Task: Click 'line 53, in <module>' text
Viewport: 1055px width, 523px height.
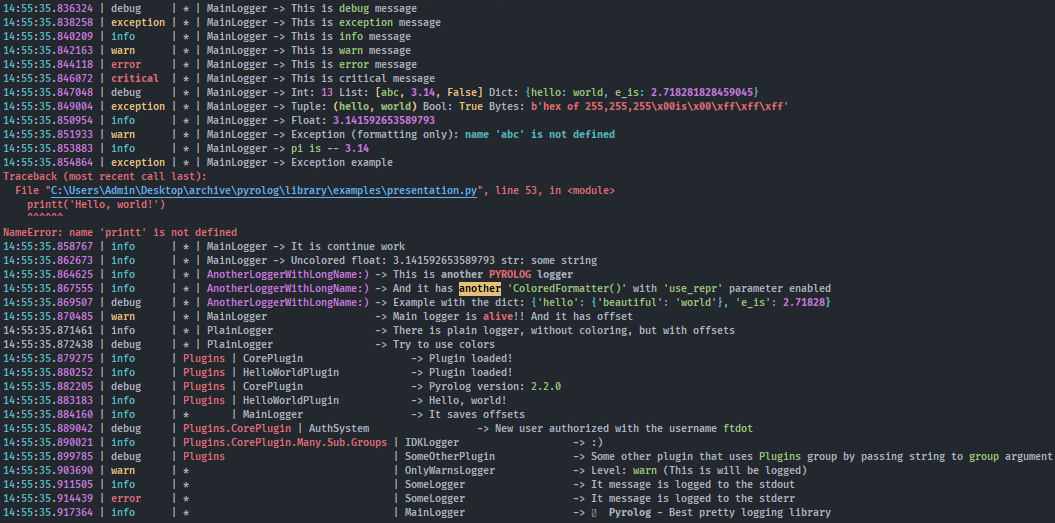Action: (x=554, y=190)
